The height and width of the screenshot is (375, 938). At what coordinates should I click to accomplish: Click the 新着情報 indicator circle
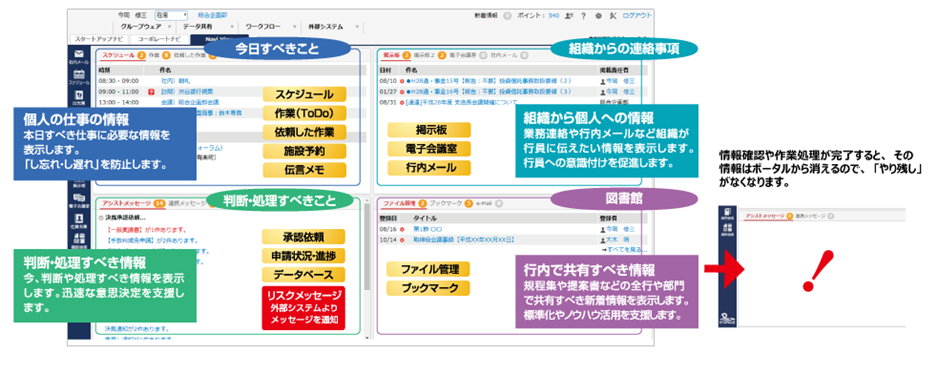pyautogui.click(x=507, y=16)
